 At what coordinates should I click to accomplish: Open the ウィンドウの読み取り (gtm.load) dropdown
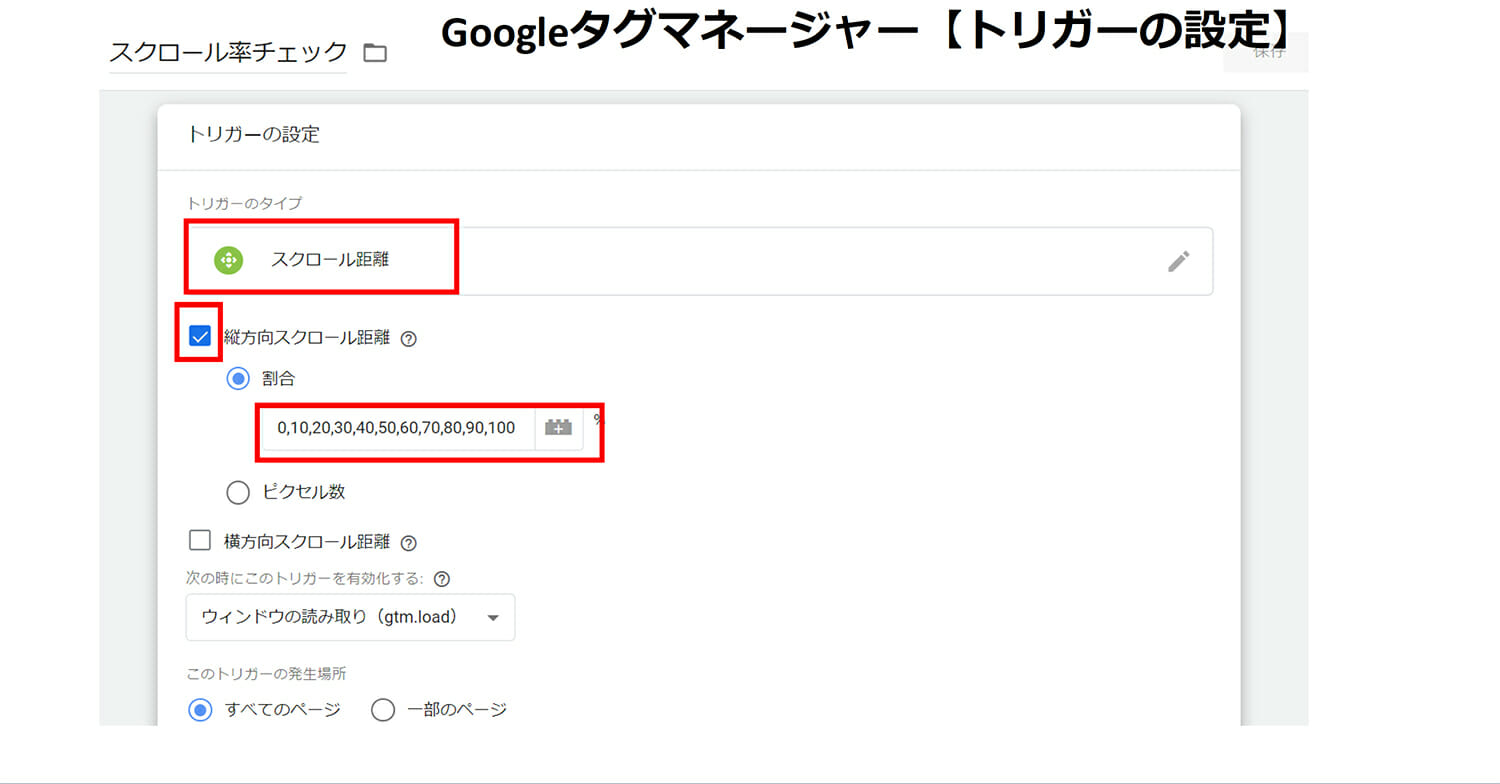[350, 617]
